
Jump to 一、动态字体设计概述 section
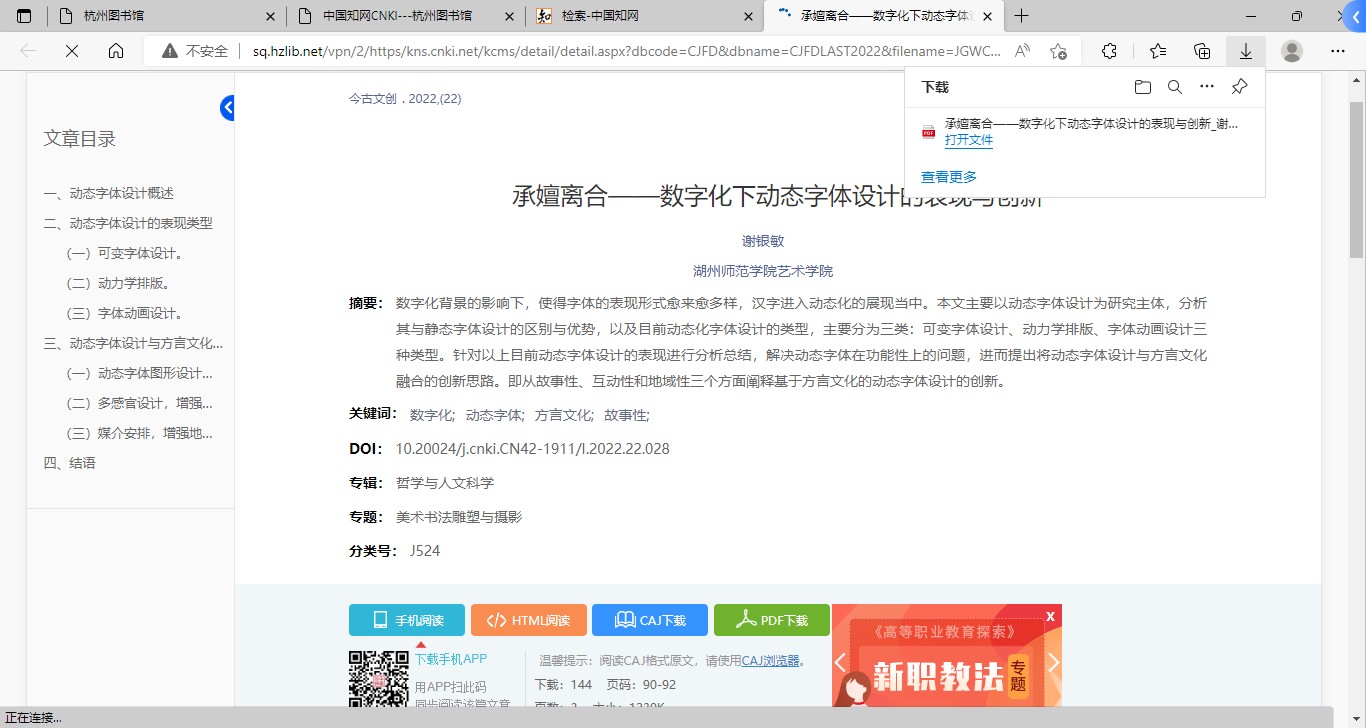[x=109, y=193]
